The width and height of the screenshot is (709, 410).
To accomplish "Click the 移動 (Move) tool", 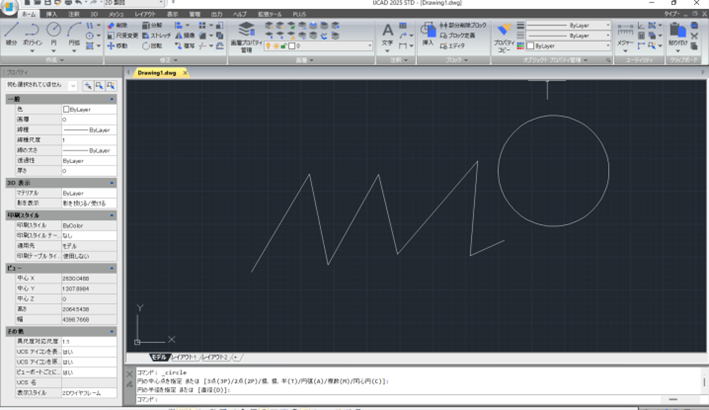I will click(117, 46).
